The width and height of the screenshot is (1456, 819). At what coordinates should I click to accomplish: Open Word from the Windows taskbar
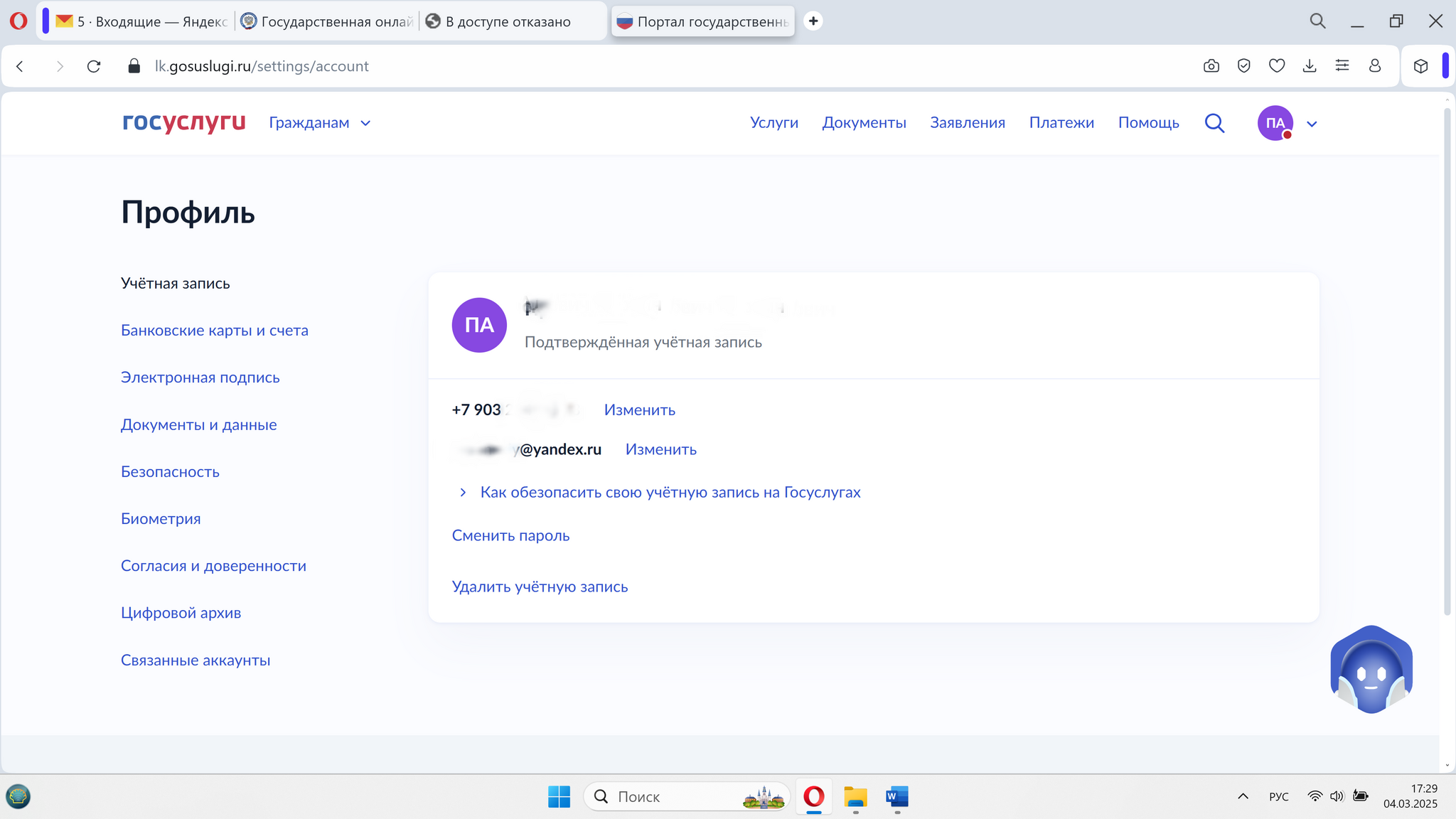896,796
